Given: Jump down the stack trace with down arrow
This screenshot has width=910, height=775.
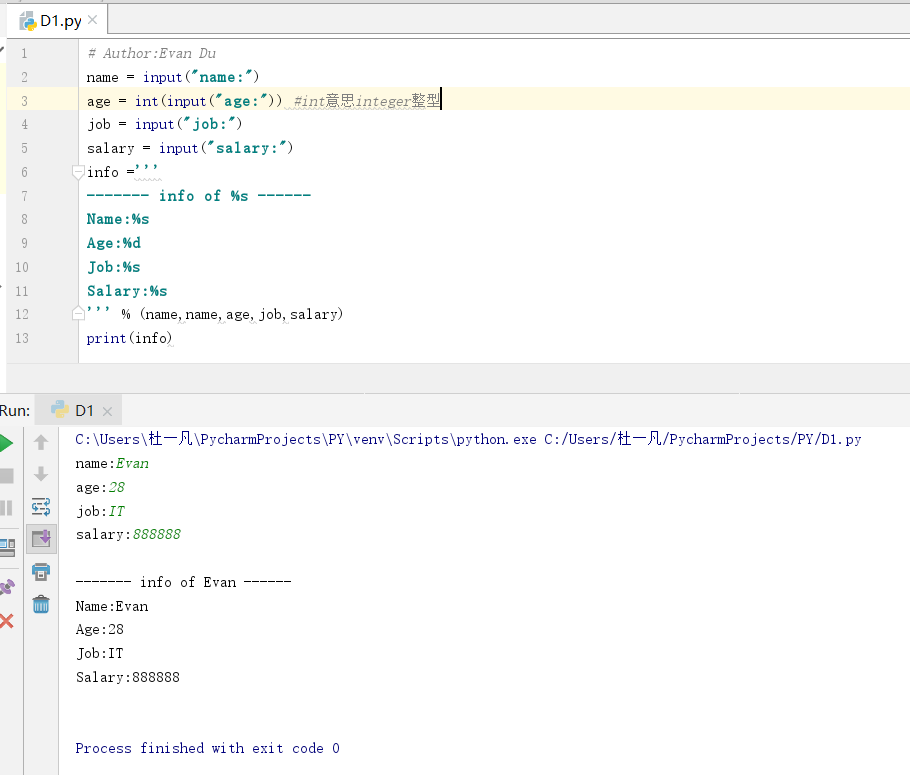Looking at the screenshot, I should point(41,474).
